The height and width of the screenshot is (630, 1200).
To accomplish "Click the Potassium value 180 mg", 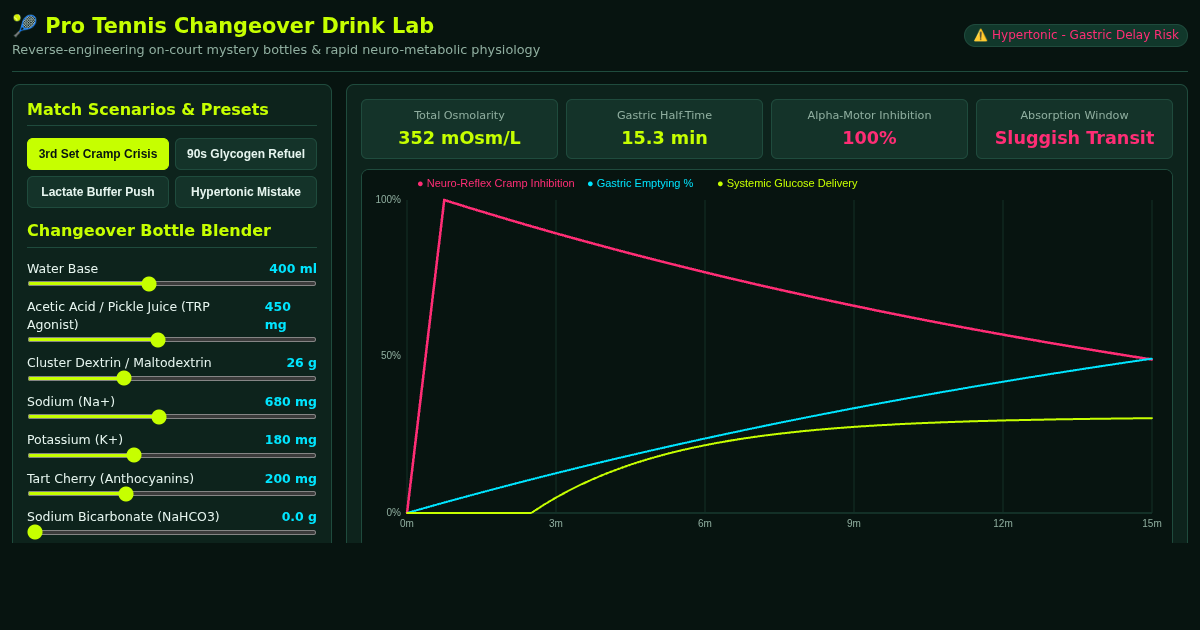I will tap(291, 439).
